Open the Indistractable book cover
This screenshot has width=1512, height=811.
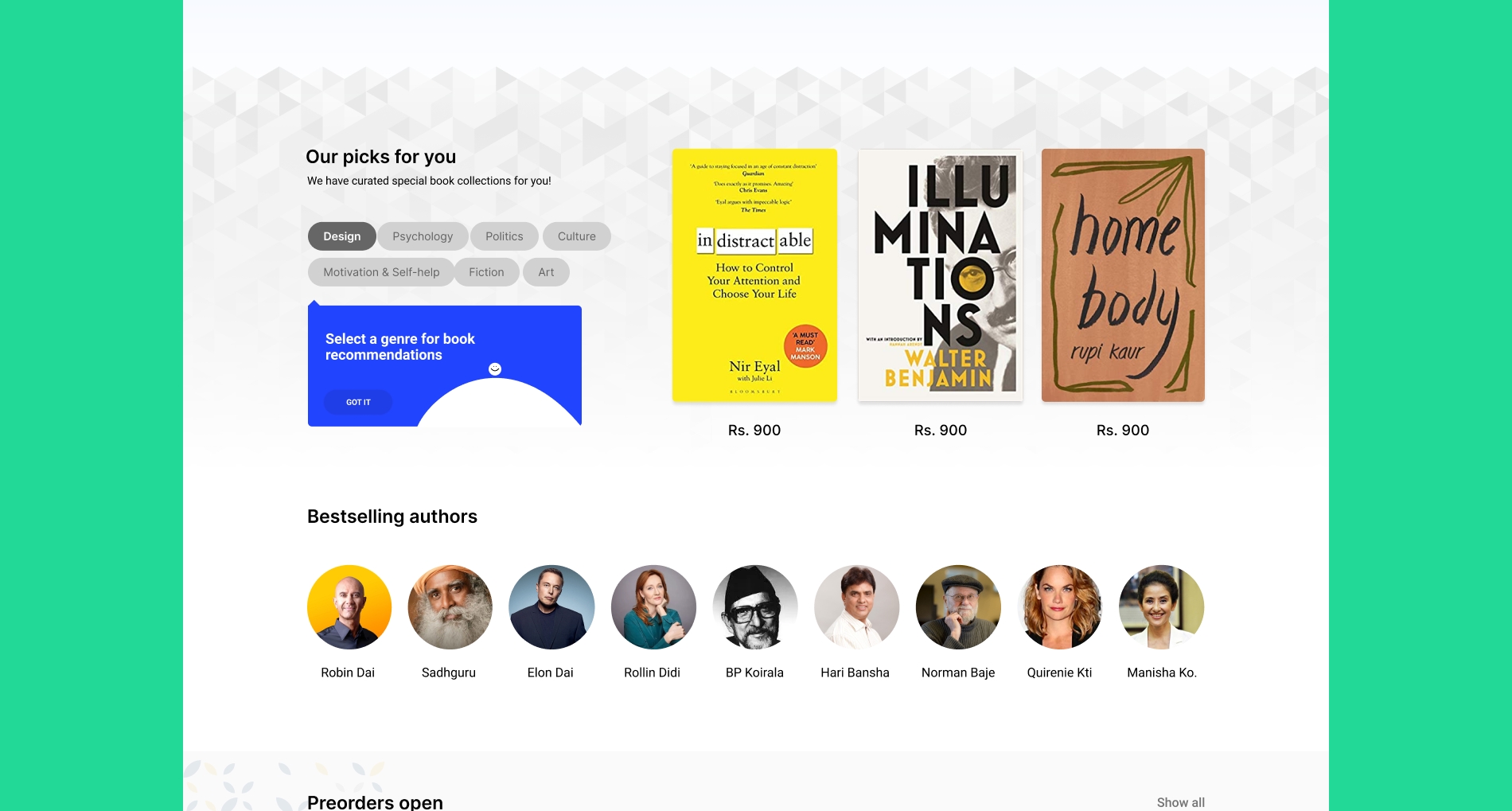(754, 275)
